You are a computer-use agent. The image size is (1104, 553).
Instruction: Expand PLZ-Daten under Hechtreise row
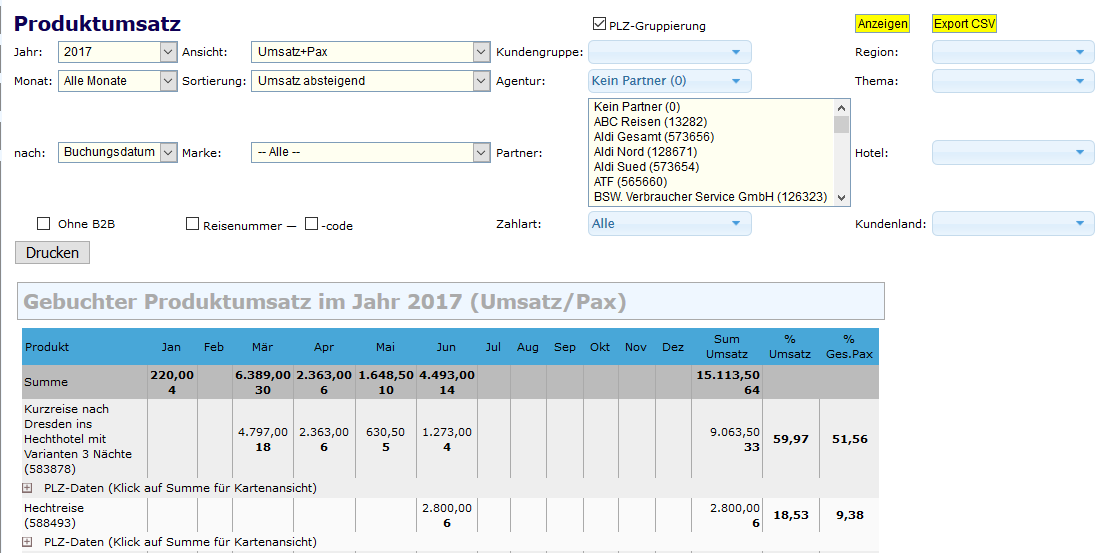pyautogui.click(x=27, y=542)
